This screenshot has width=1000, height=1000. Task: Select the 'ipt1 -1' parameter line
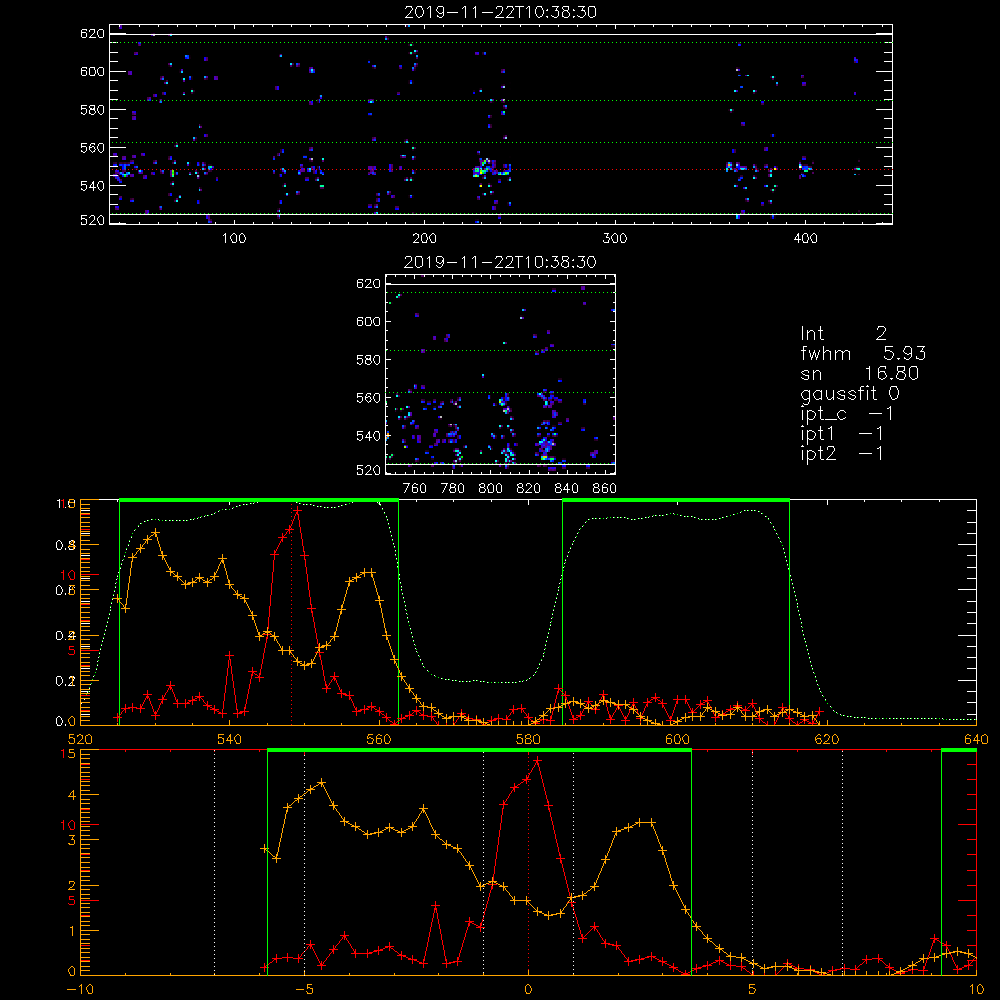tap(841, 434)
